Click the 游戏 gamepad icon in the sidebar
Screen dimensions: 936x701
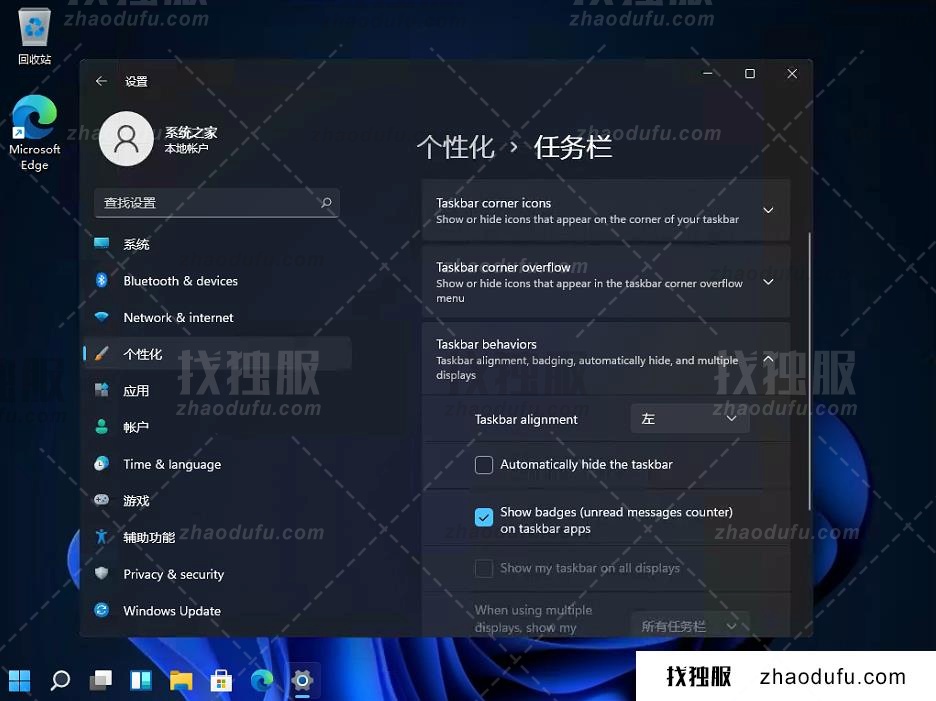101,500
